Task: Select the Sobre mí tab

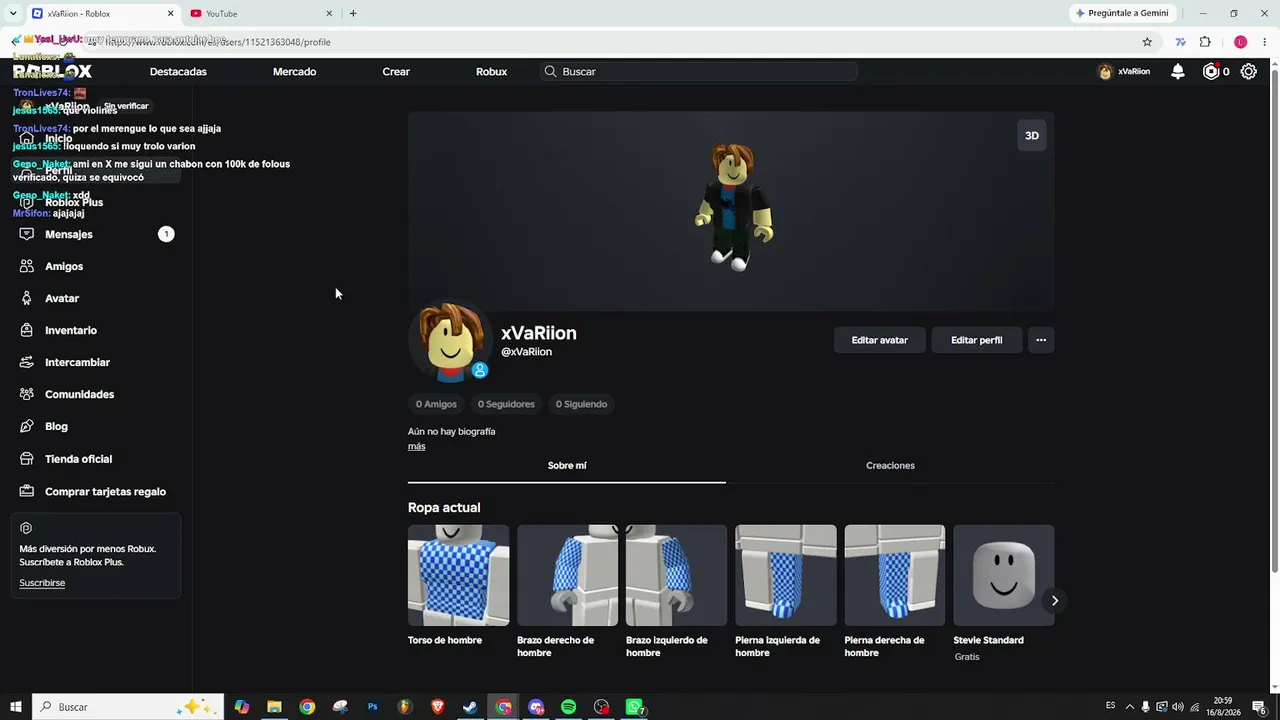Action: 567,465
